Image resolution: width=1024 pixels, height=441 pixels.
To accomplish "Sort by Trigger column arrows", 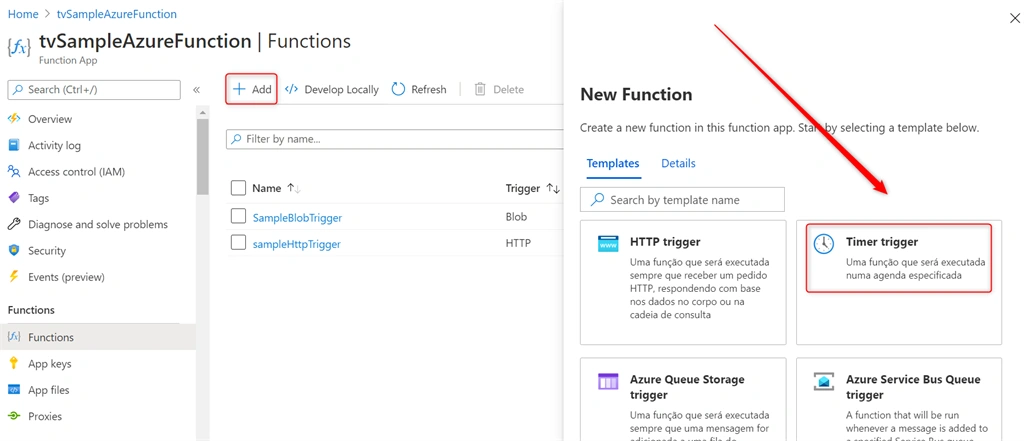I will pyautogui.click(x=553, y=188).
